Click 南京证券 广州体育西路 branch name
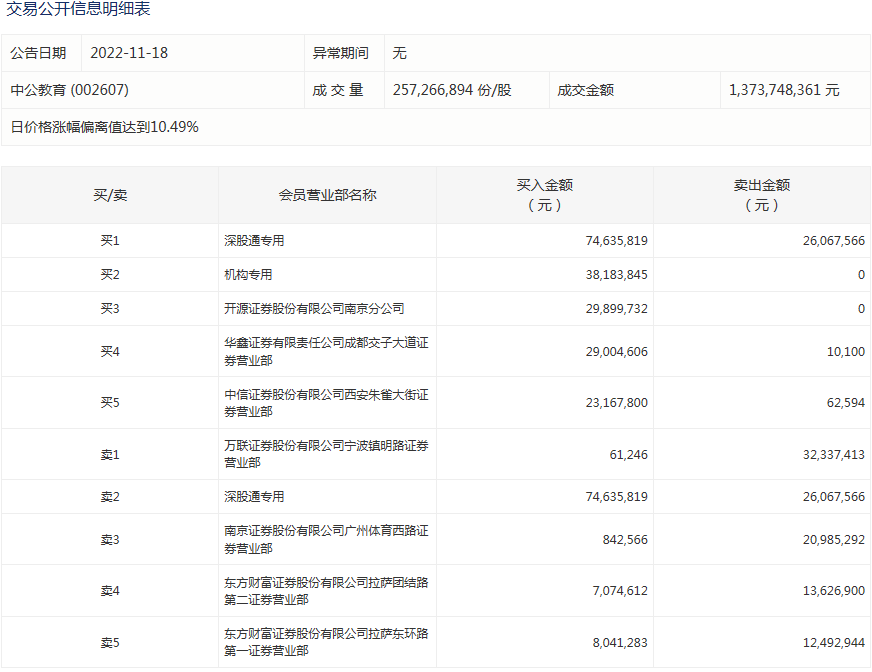The image size is (872, 672). click(x=326, y=539)
